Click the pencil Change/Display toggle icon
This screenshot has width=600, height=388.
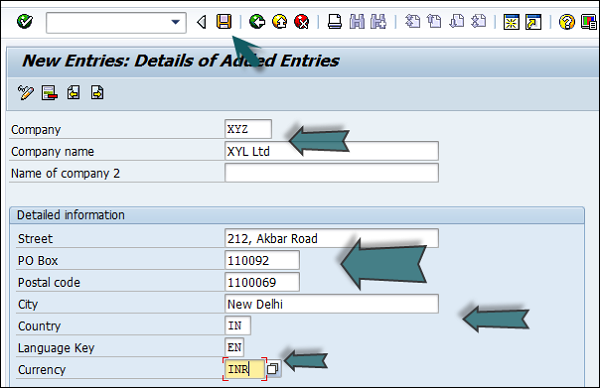[x=26, y=93]
